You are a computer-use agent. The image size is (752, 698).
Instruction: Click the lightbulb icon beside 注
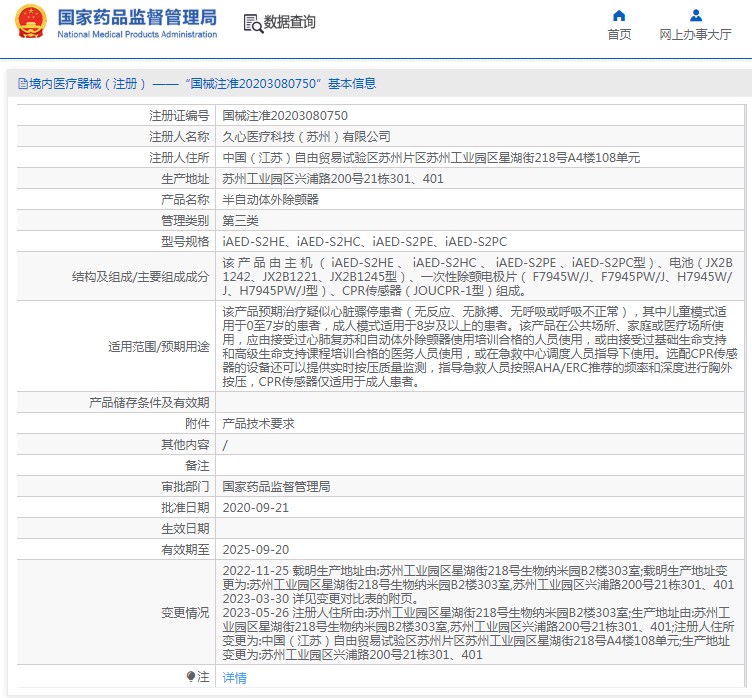[191, 677]
